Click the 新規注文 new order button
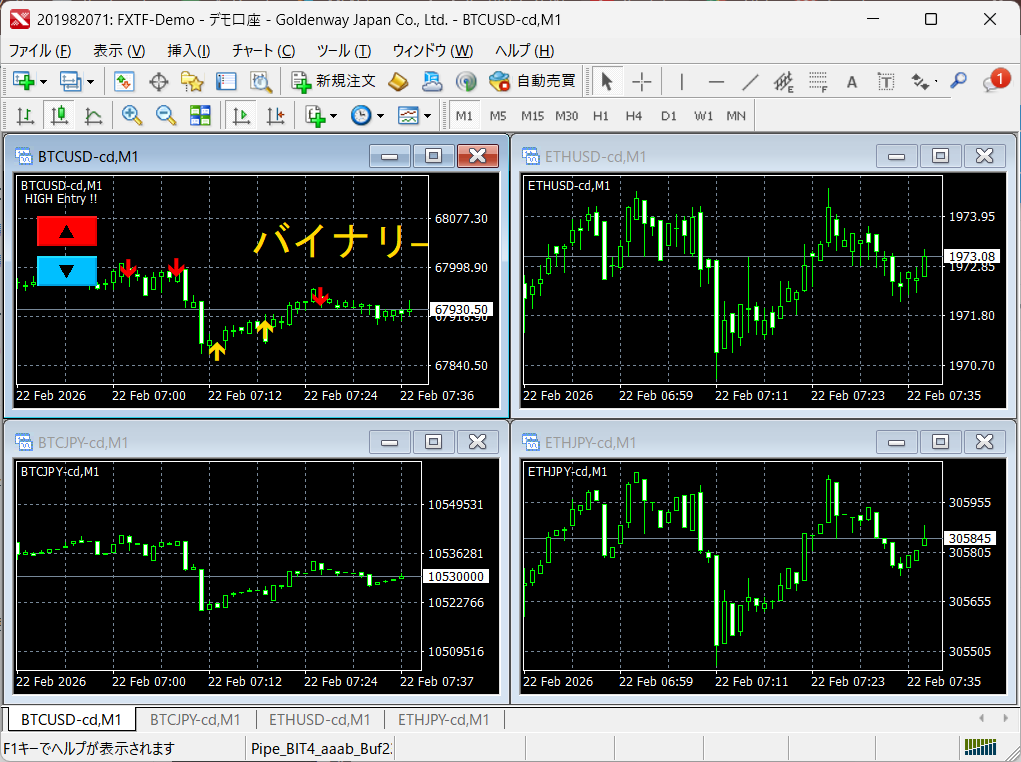 333,81
